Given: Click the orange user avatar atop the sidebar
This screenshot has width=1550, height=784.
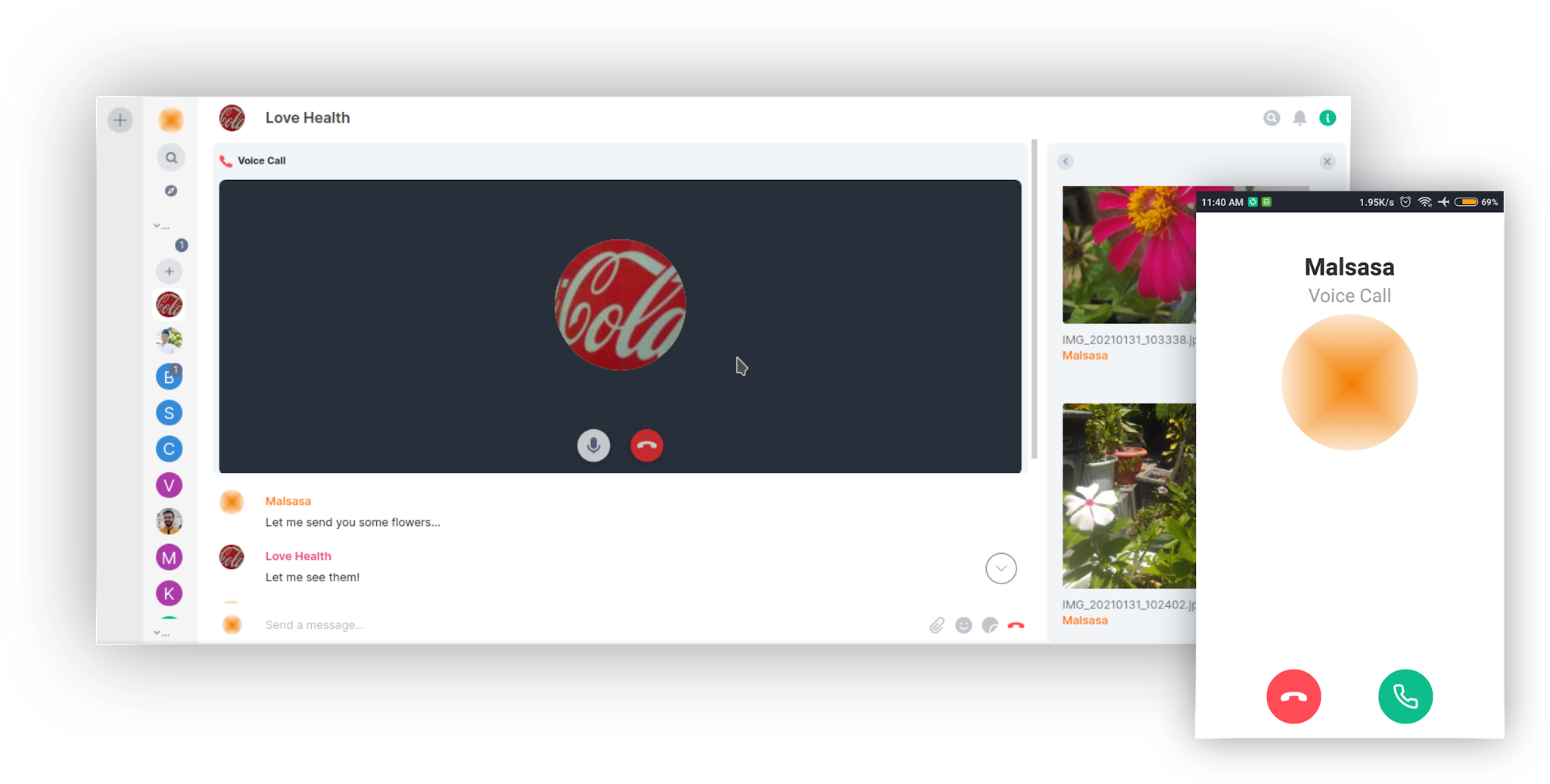Looking at the screenshot, I should tap(171, 120).
